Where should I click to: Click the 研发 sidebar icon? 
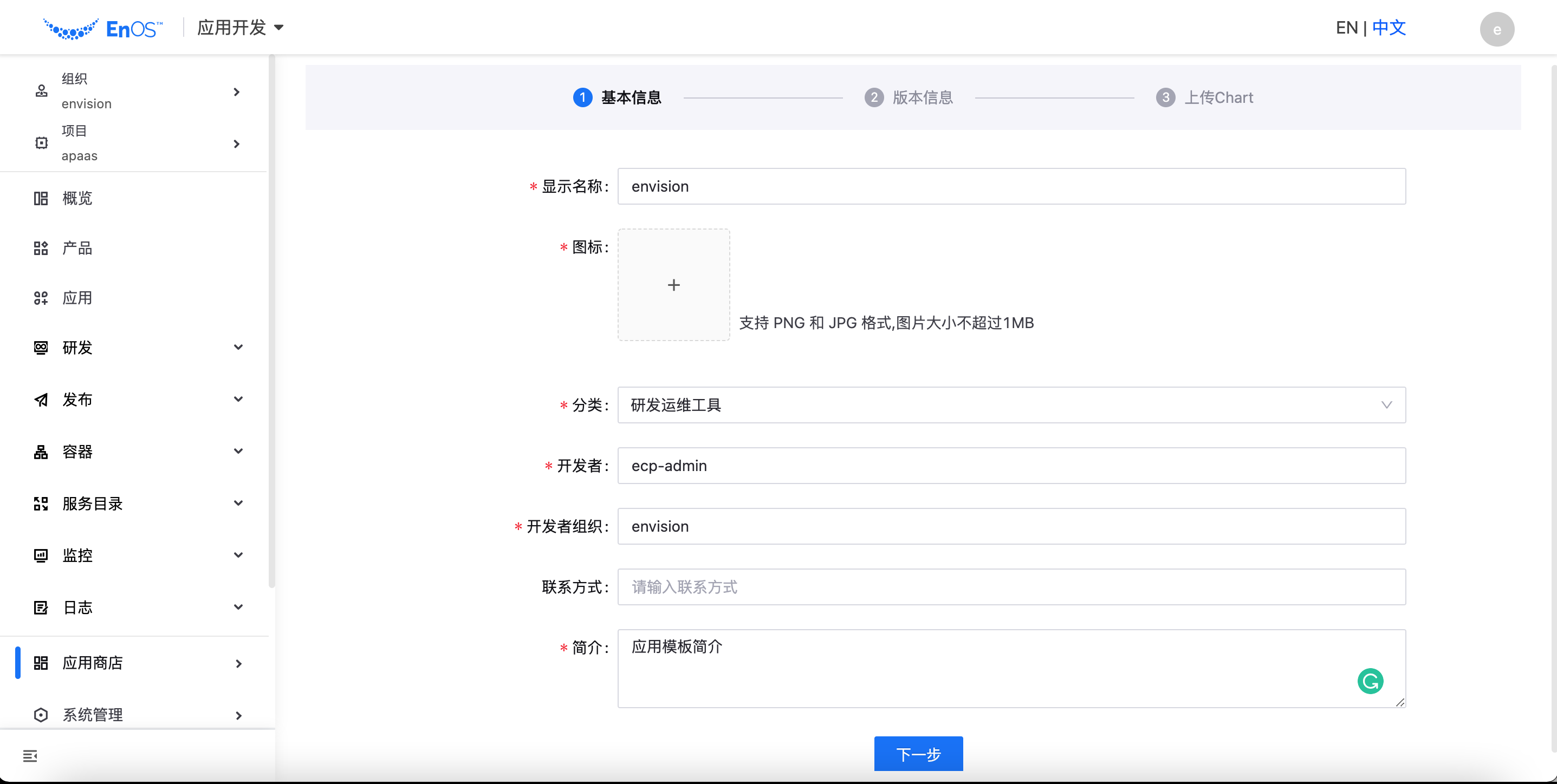40,348
